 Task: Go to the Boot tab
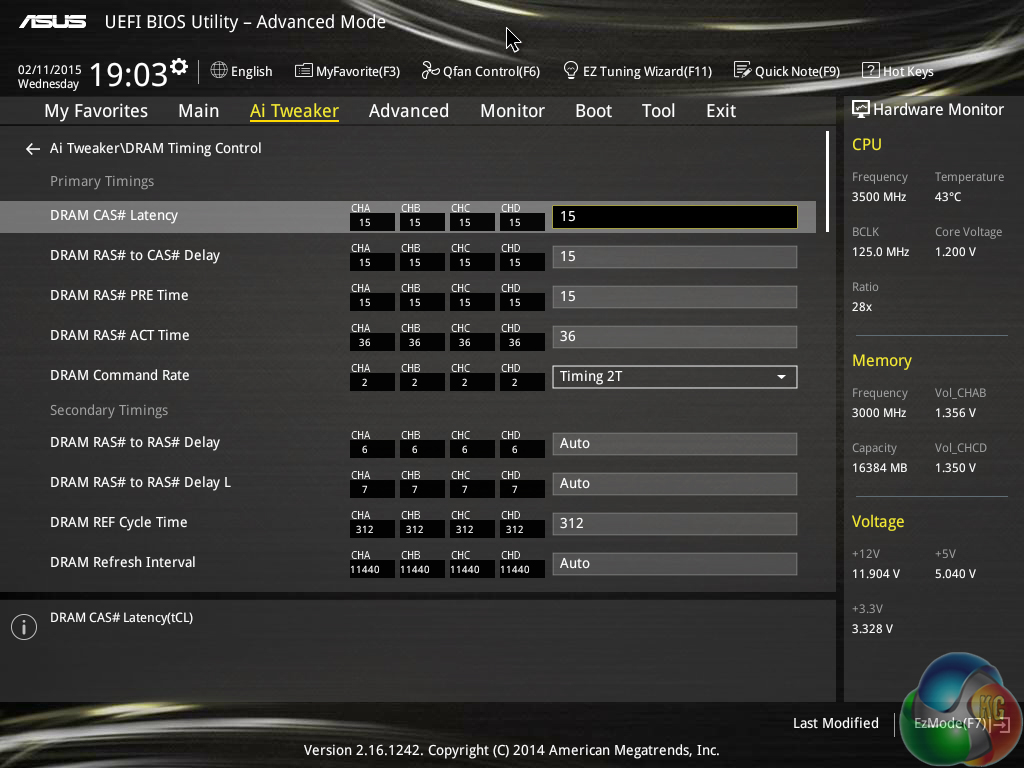[593, 111]
